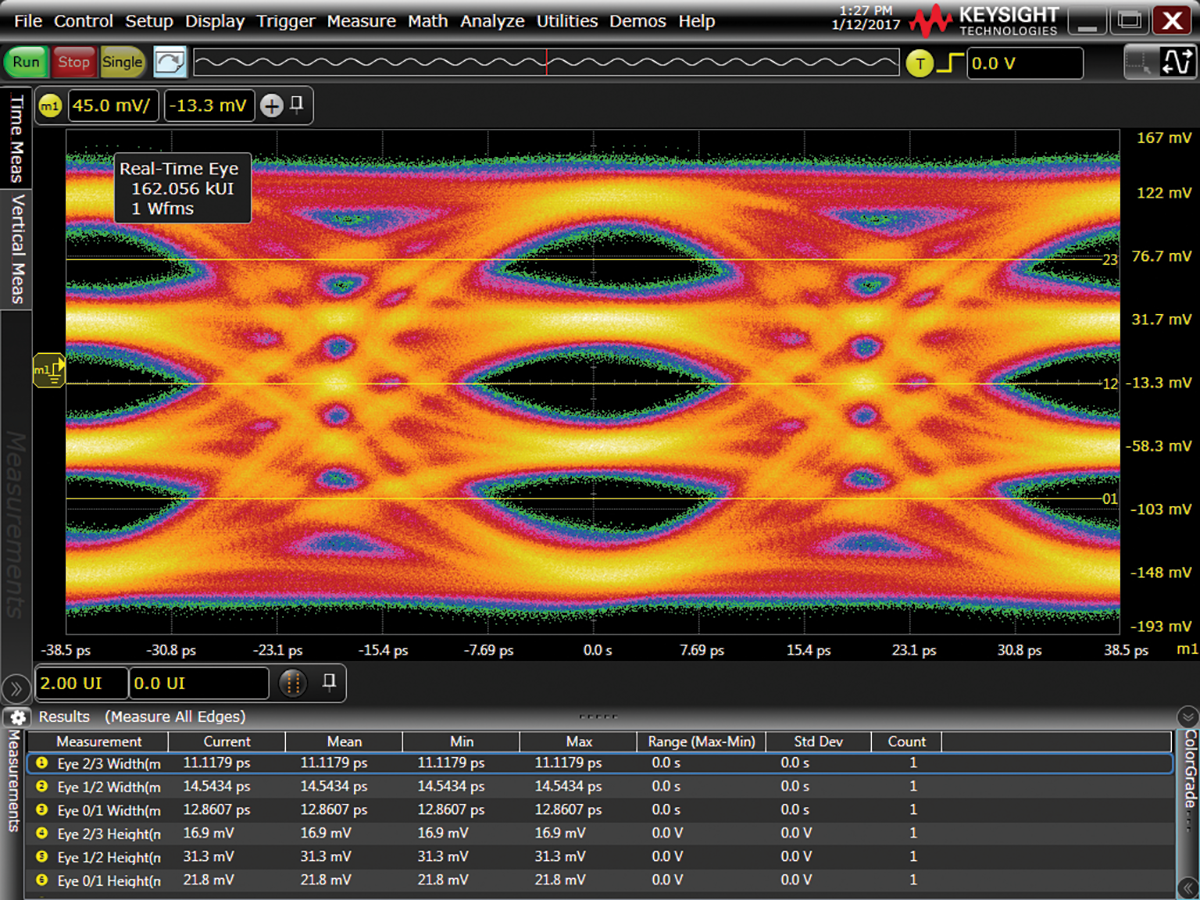Open the Measure menu

point(360,21)
